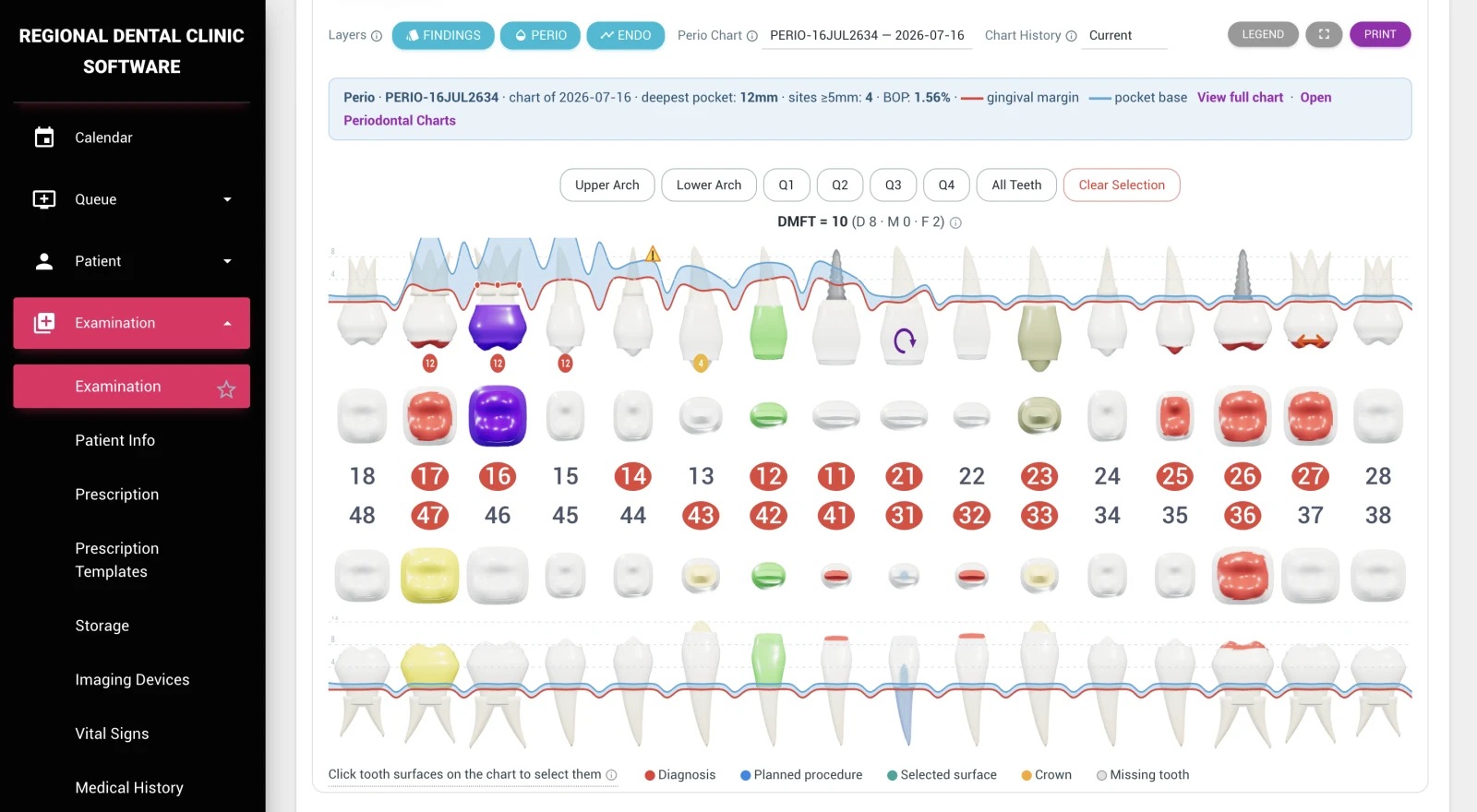Screen dimensions: 1477x812
Task: Open Patient Info page
Action: click(115, 440)
